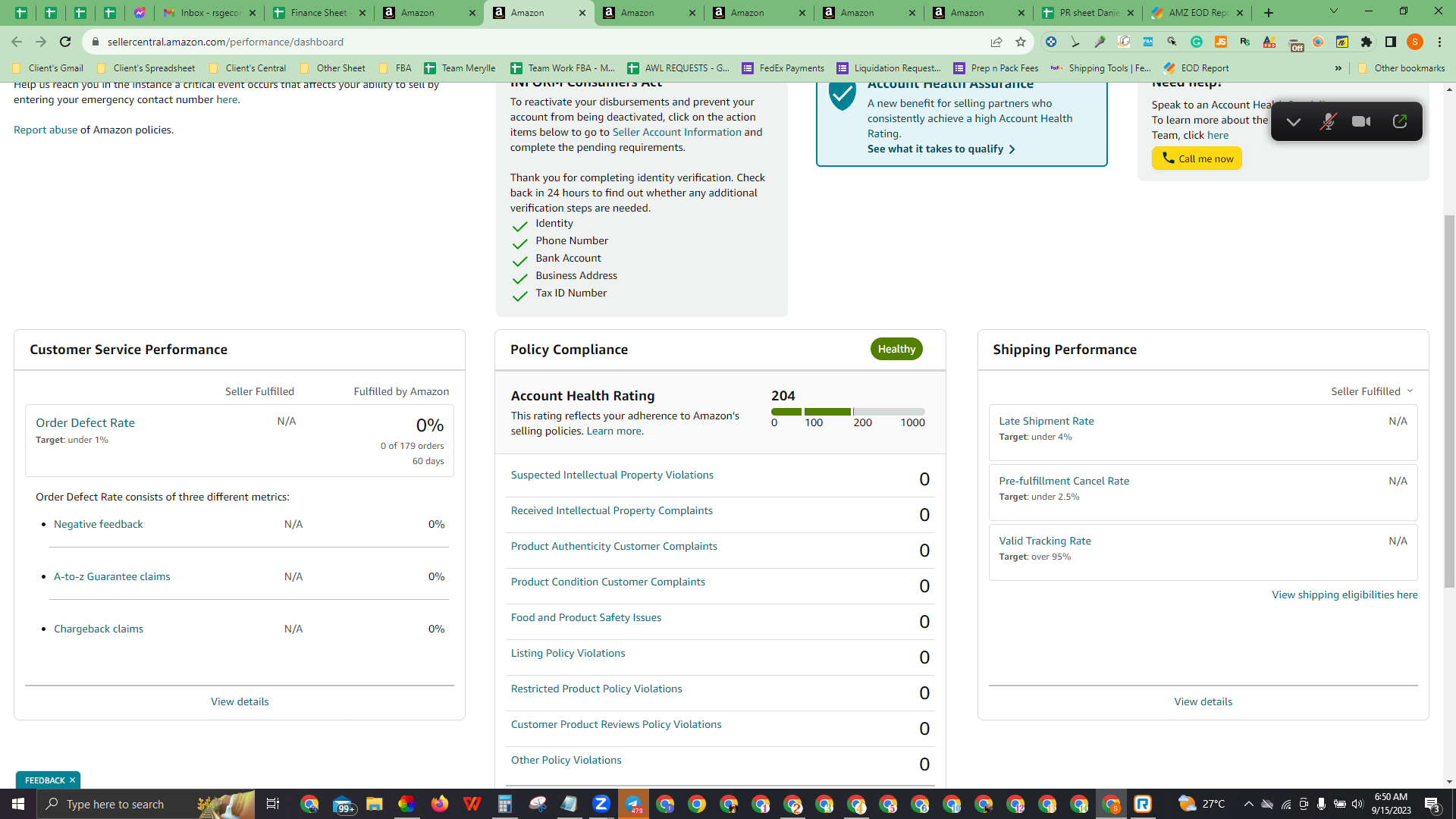This screenshot has height=819, width=1456.
Task: Open the Chrome profile avatar
Action: click(x=1415, y=42)
